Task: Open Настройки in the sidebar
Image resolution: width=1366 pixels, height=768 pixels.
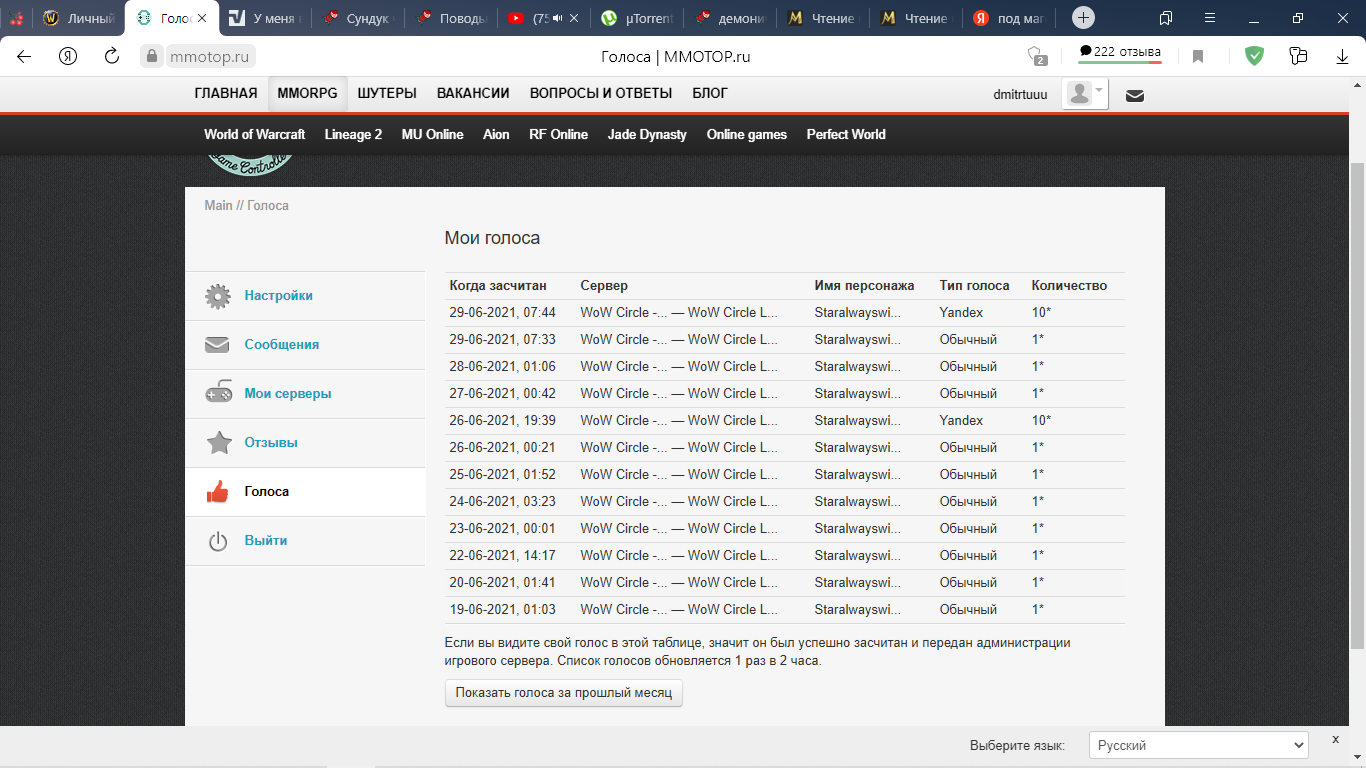Action: [278, 296]
